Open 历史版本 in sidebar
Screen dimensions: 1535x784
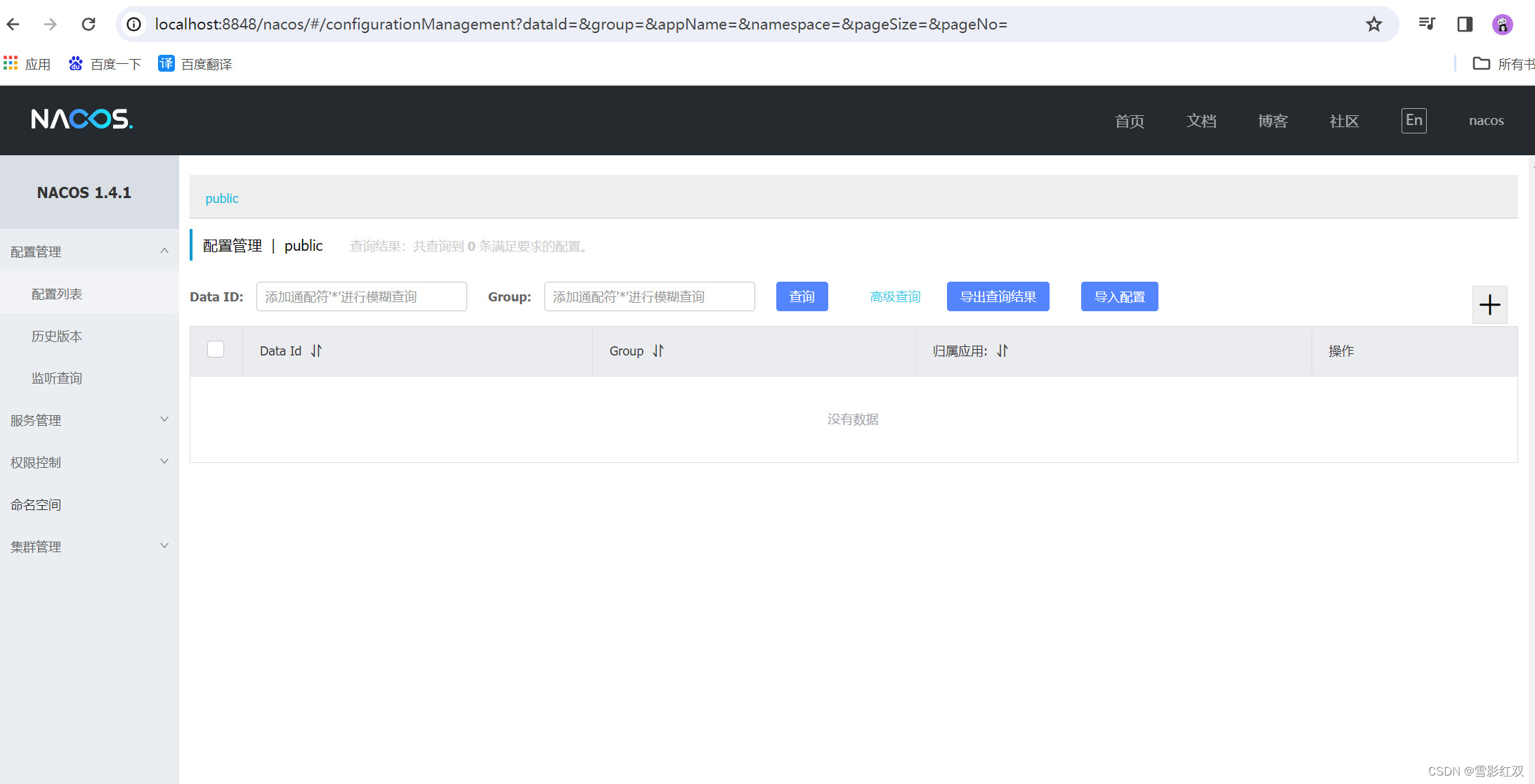click(57, 336)
